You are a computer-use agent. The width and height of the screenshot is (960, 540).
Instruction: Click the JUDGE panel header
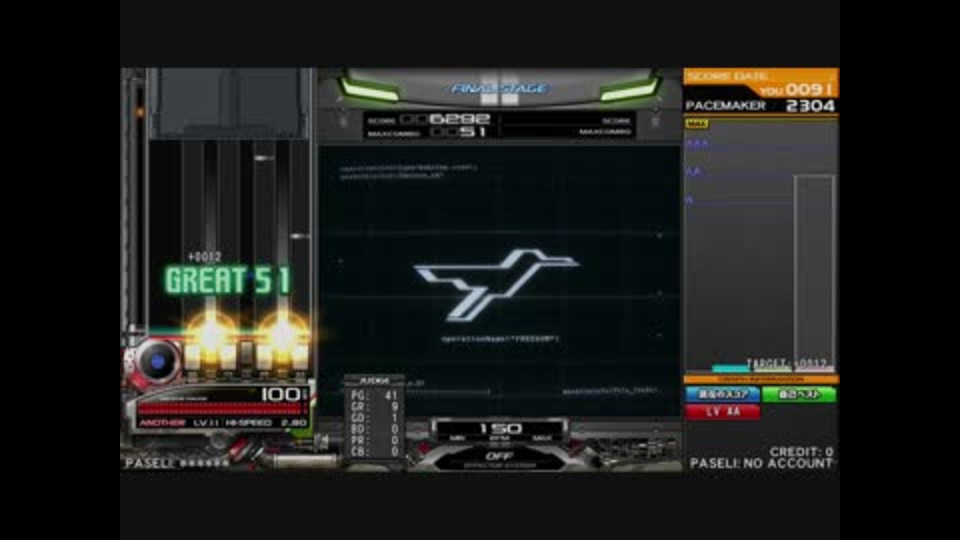pos(374,380)
